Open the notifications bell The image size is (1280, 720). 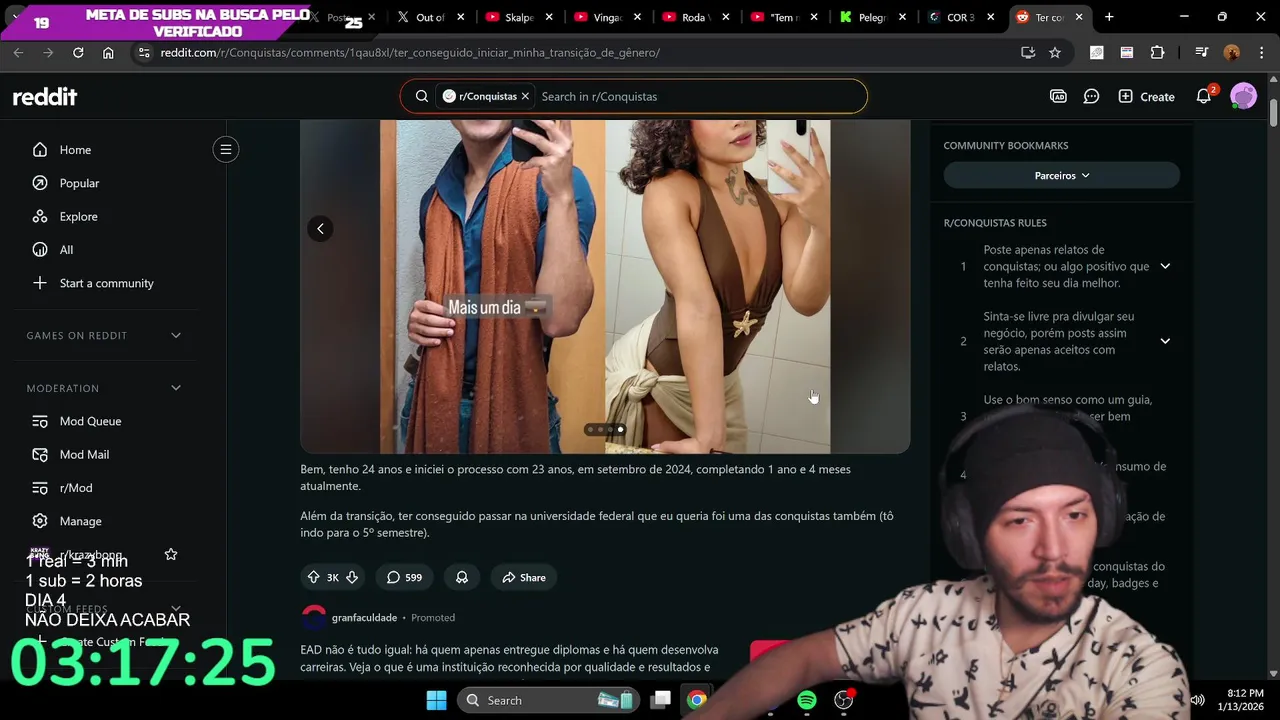[x=1204, y=96]
